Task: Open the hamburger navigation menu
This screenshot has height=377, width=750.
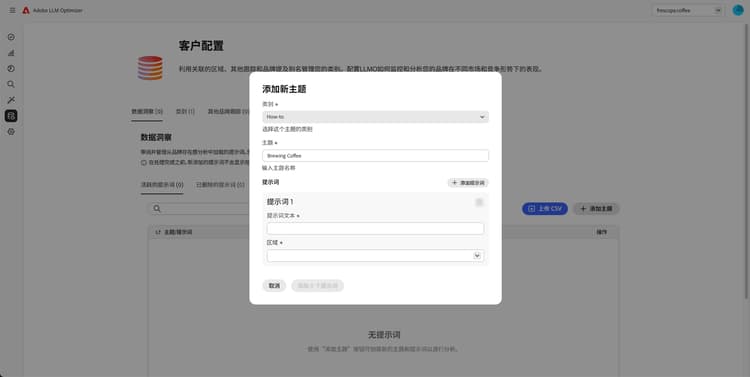Action: (x=12, y=10)
